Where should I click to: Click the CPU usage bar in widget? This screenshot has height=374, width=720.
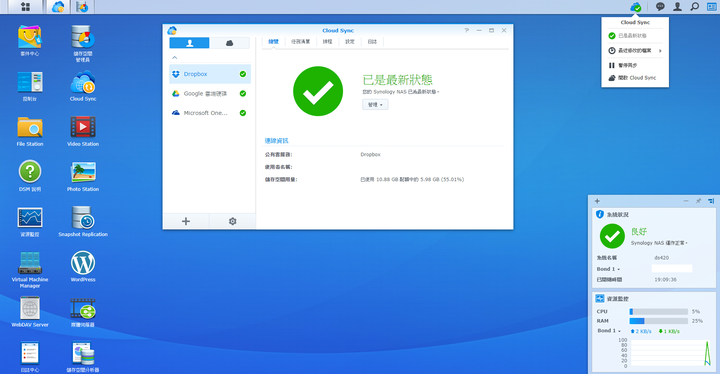658,312
